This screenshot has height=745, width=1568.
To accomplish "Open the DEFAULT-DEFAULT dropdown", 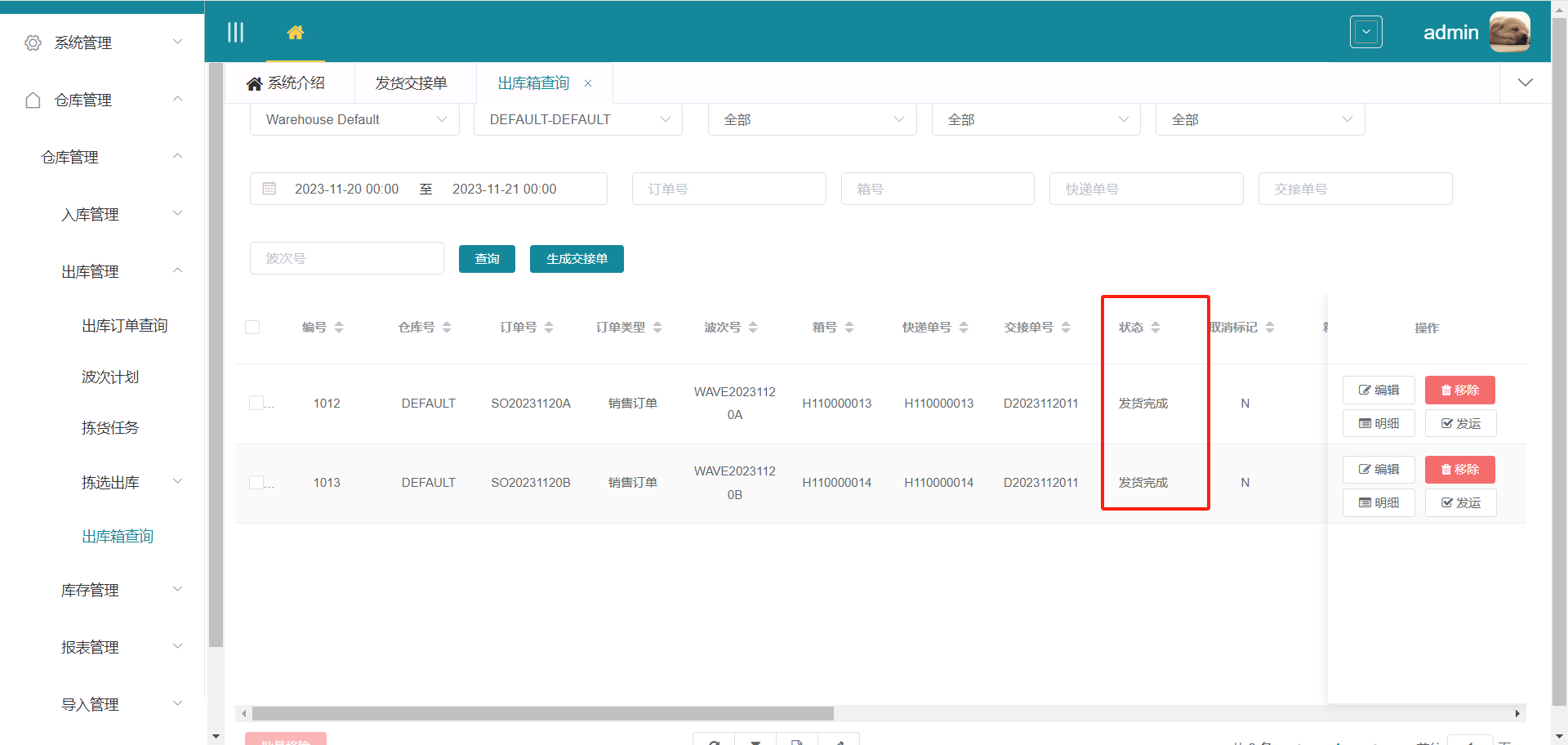I will (x=577, y=119).
